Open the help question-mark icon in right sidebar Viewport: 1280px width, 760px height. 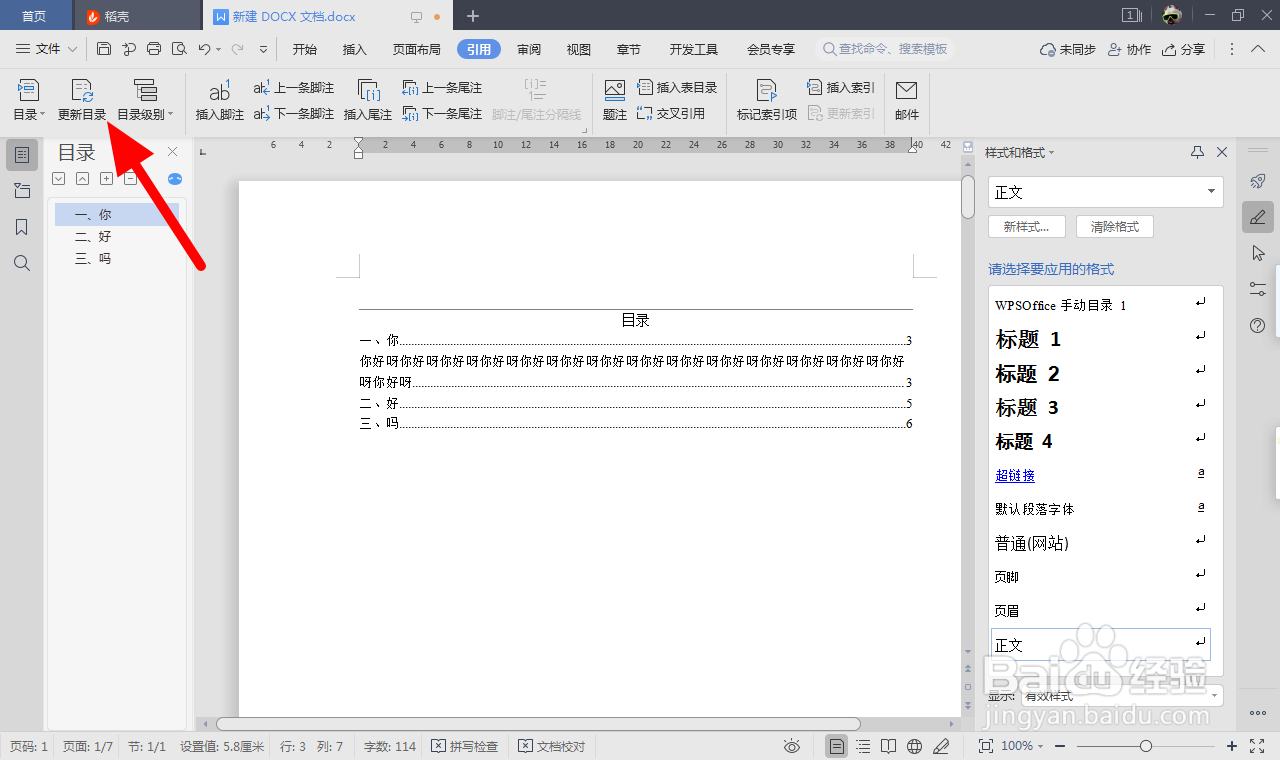(1258, 325)
